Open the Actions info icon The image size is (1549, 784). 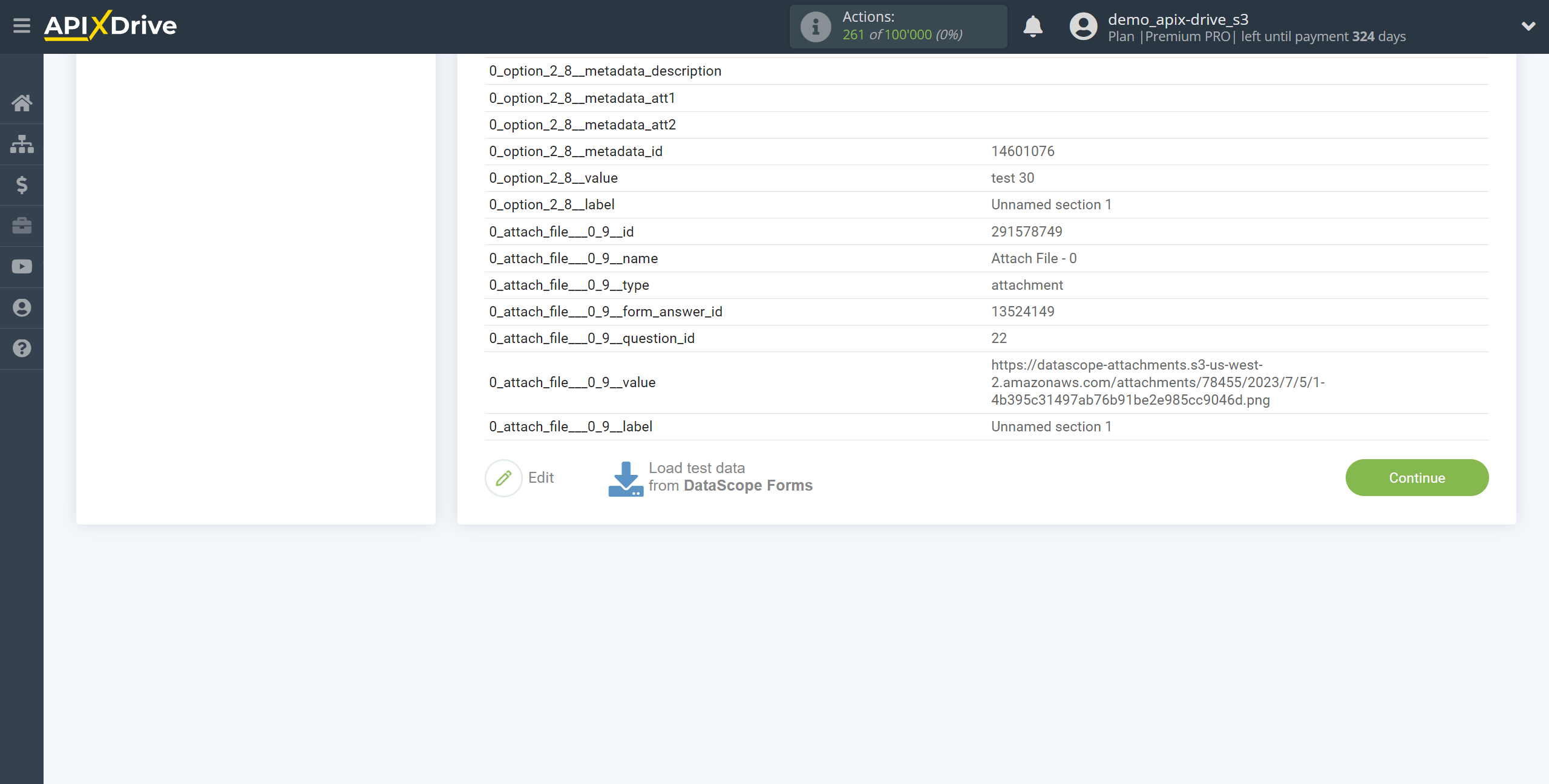coord(816,27)
